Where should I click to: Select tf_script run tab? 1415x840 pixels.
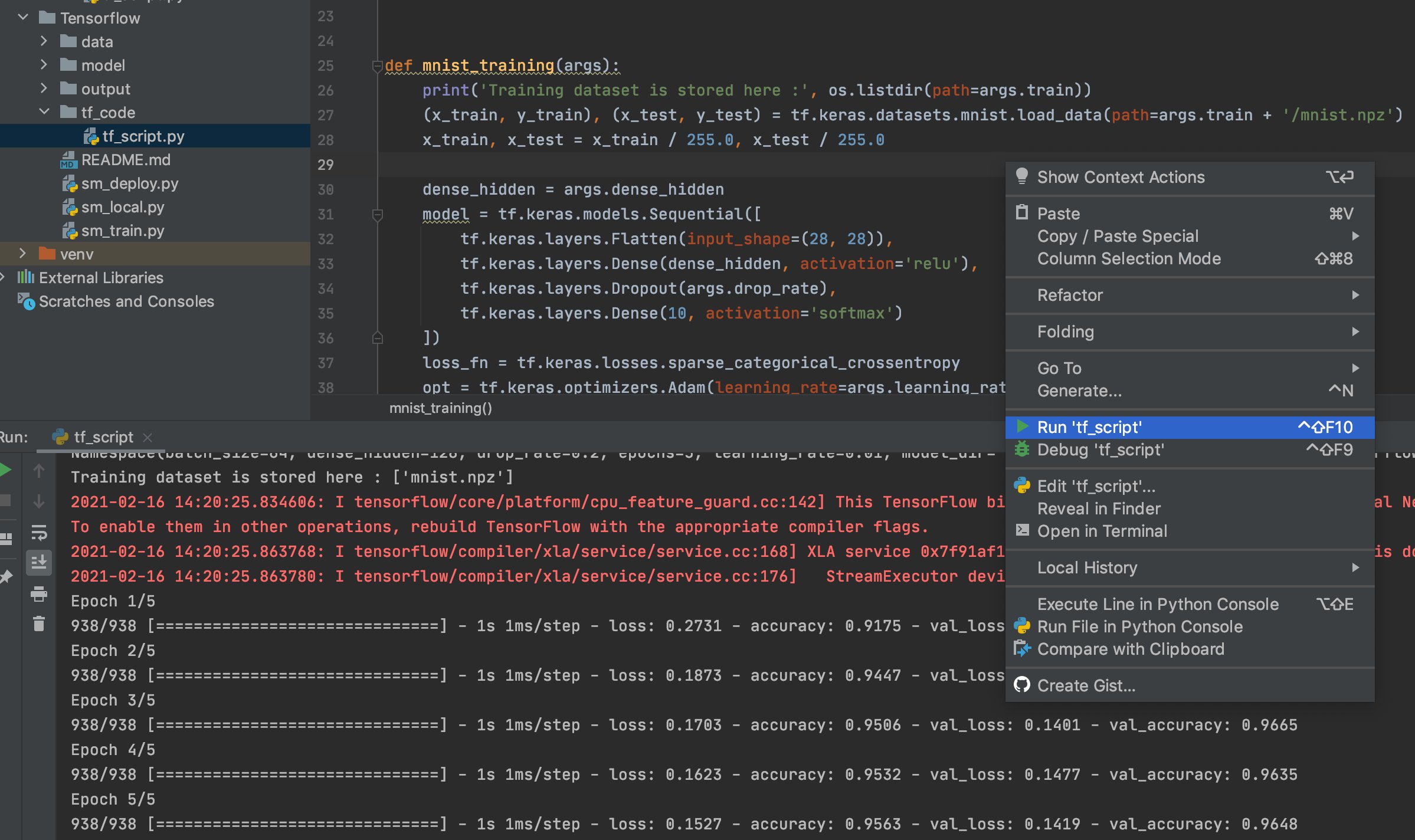(x=100, y=436)
